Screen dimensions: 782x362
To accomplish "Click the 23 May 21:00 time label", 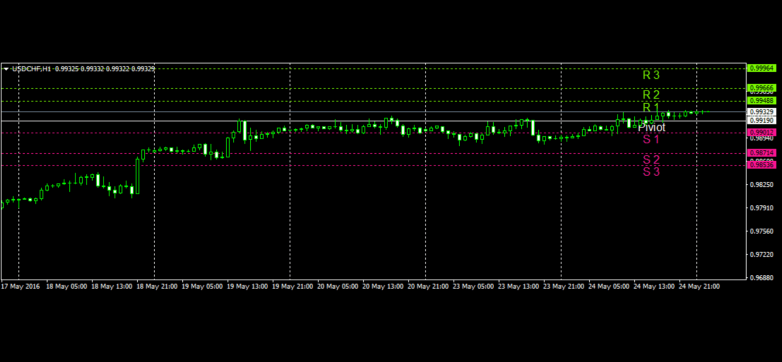I will tap(564, 287).
